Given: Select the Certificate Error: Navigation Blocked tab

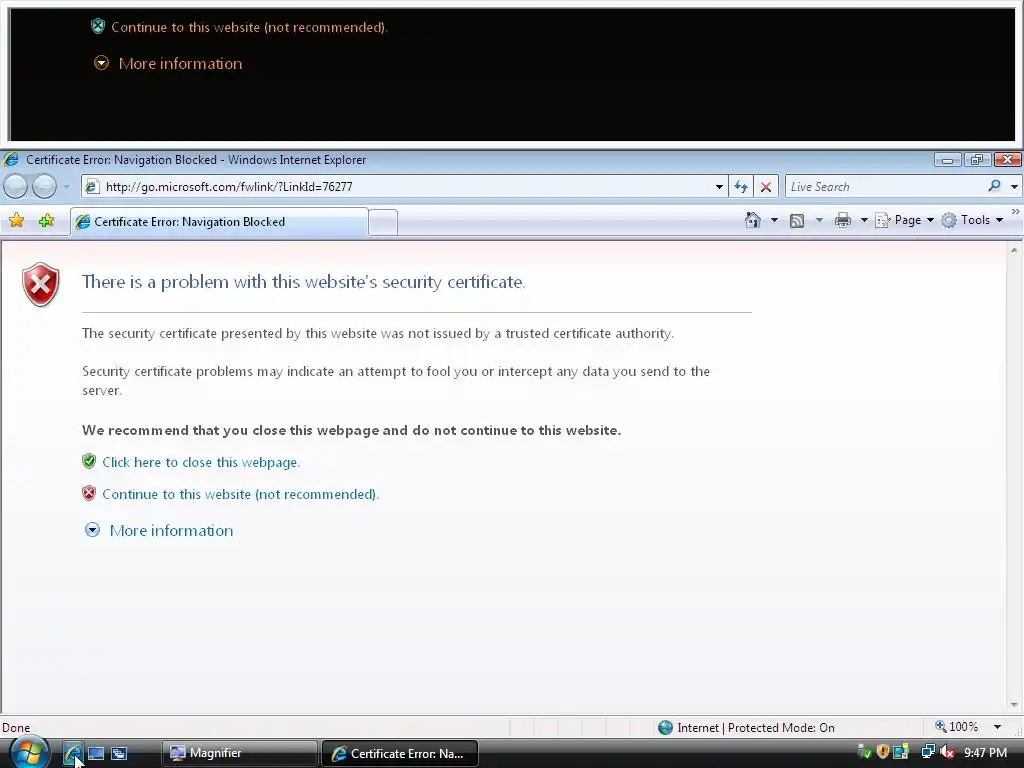Looking at the screenshot, I should pyautogui.click(x=219, y=222).
